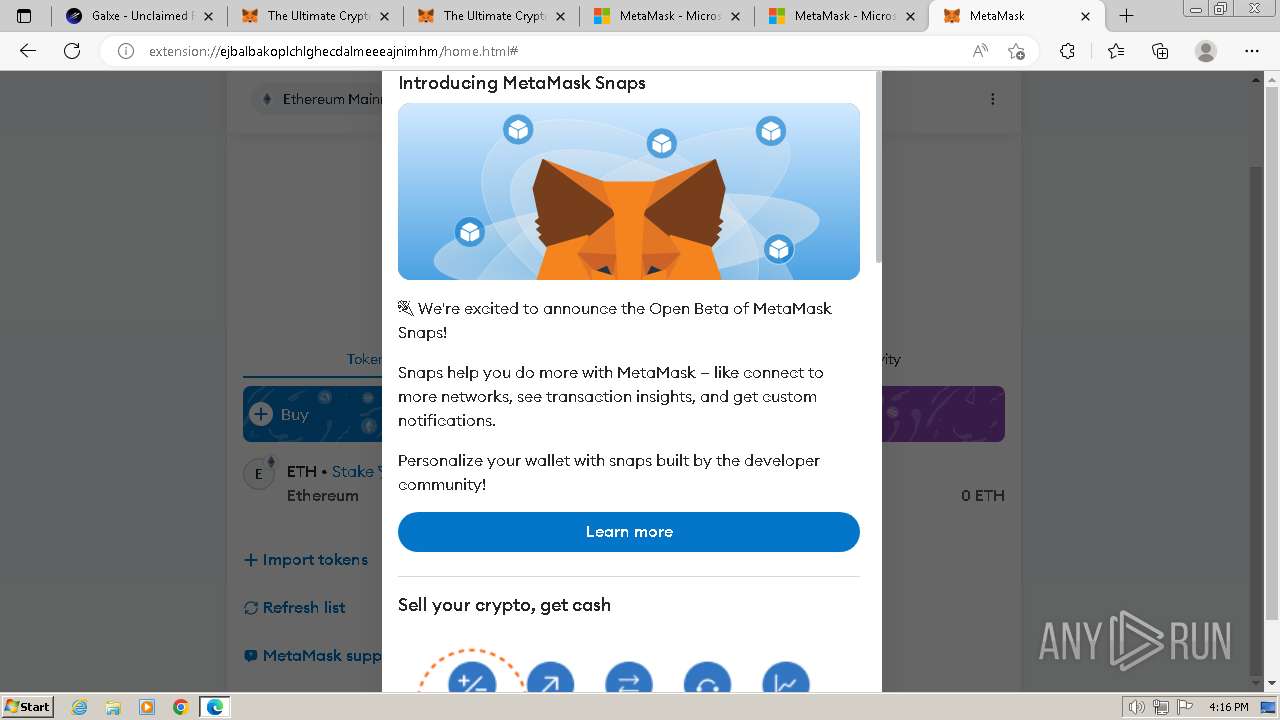The width and height of the screenshot is (1280, 720).
Task: Click the 4:16 PM system clock
Action: (x=1228, y=707)
